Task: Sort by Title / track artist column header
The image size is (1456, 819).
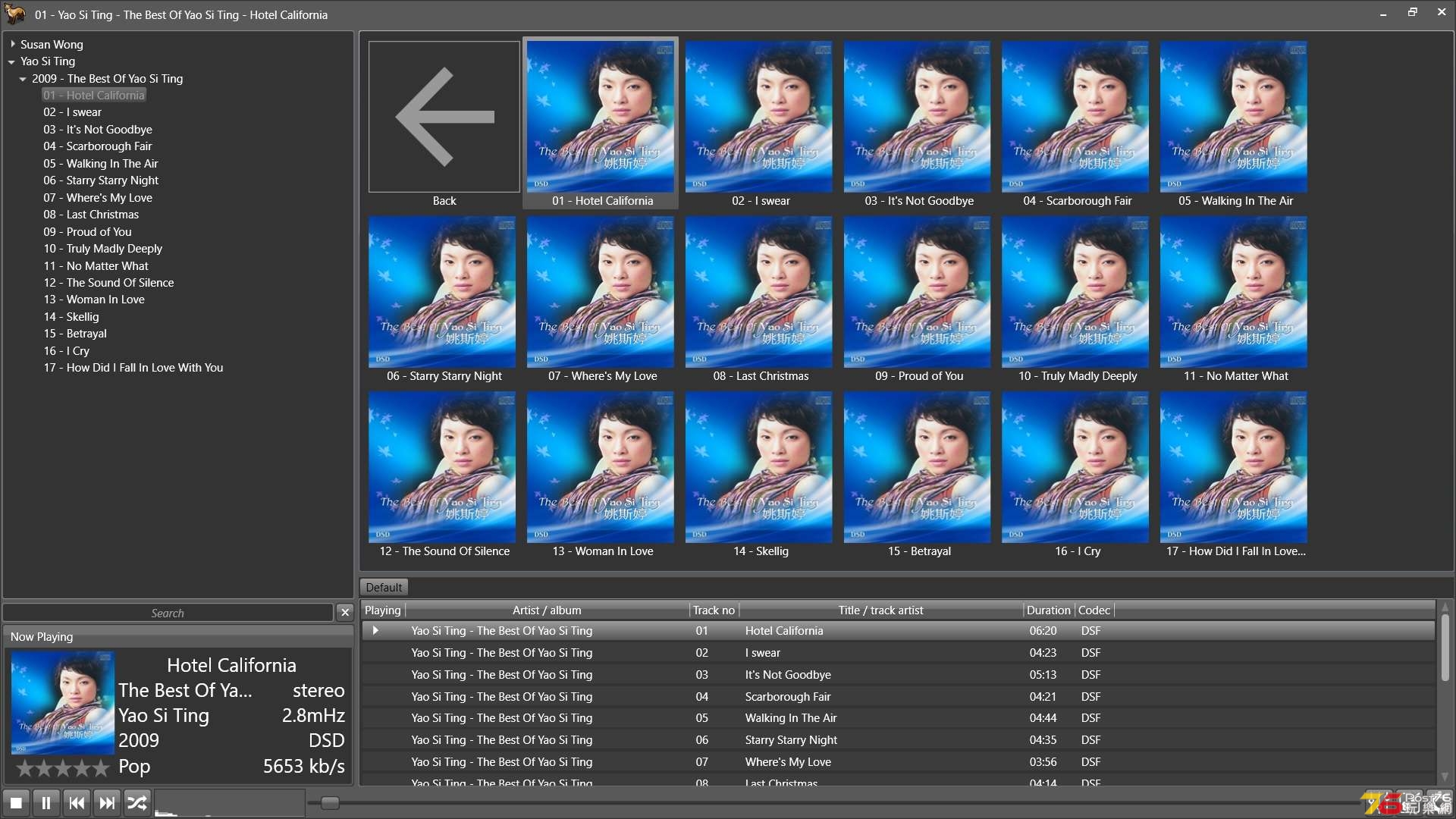Action: click(880, 610)
